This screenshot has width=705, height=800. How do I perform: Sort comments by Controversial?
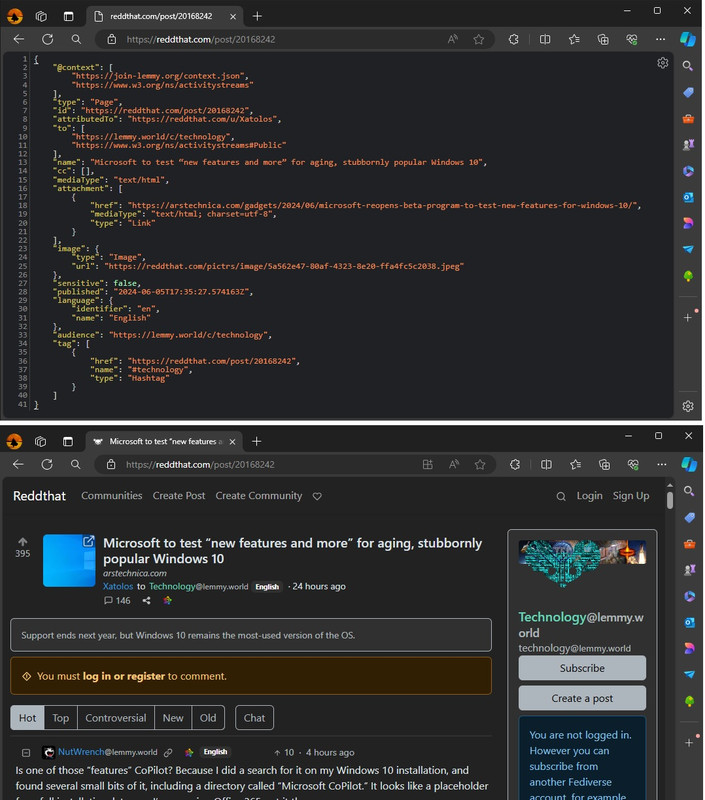[116, 718]
